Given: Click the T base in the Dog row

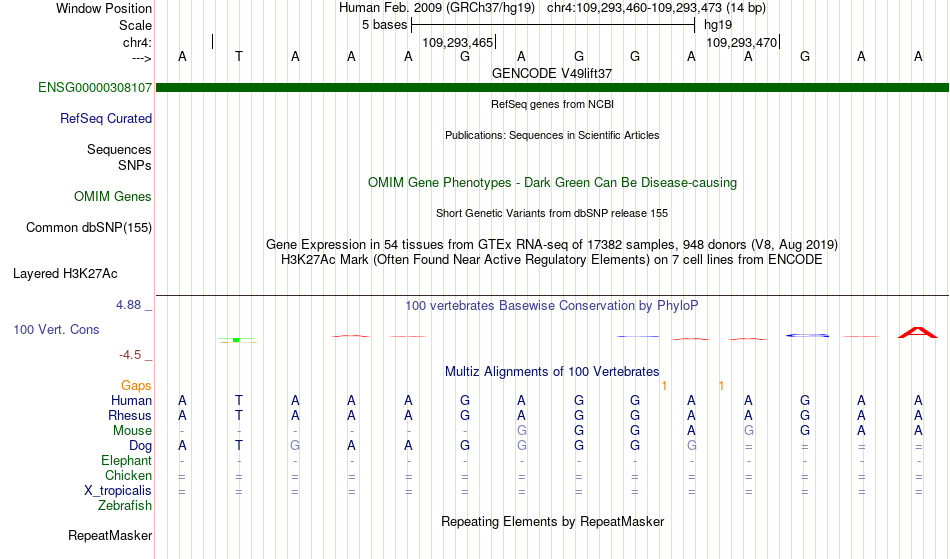Looking at the screenshot, I should point(239,446).
